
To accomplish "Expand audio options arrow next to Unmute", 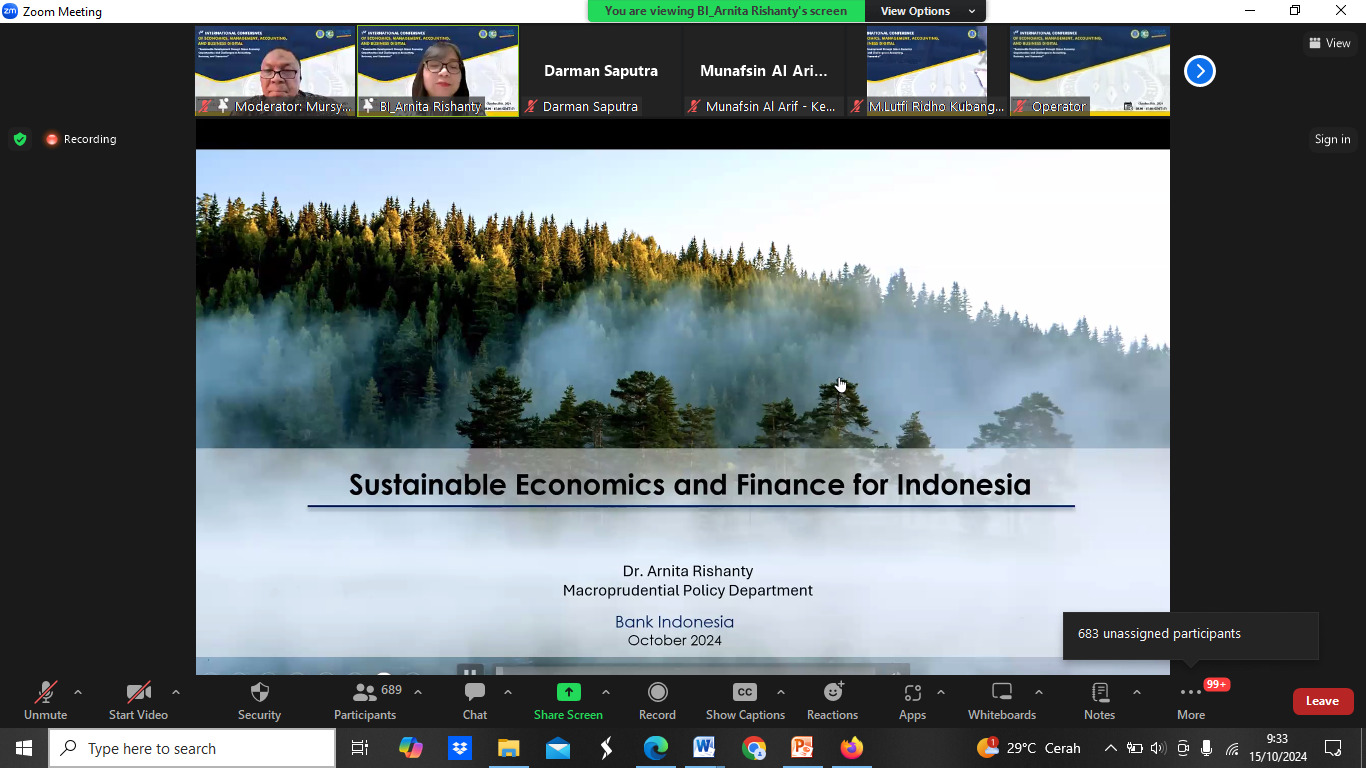I will (78, 692).
